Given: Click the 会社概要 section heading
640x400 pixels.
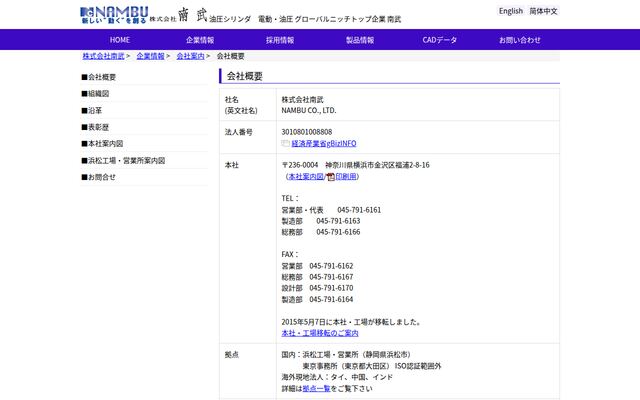Looking at the screenshot, I should [245, 76].
